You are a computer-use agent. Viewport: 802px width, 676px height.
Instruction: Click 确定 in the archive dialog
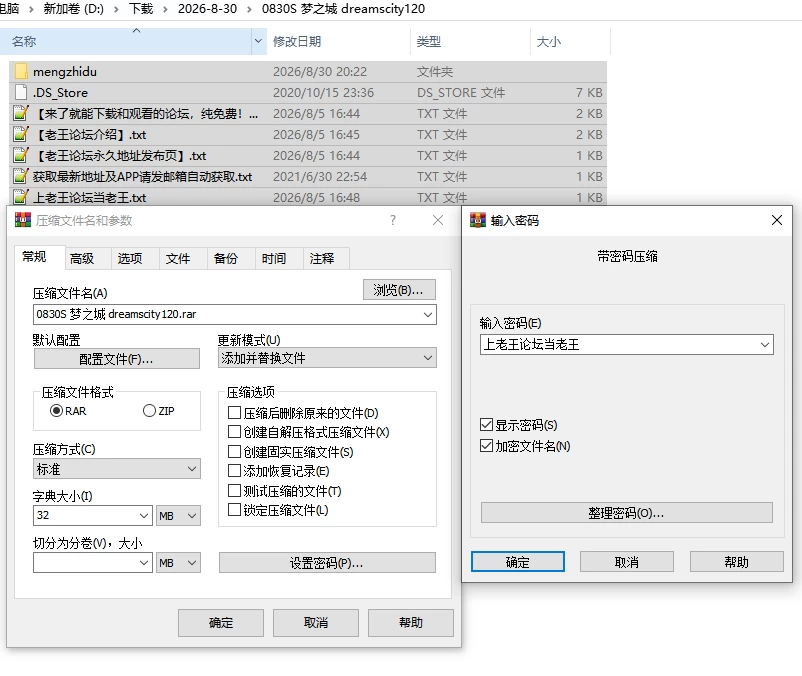point(221,622)
